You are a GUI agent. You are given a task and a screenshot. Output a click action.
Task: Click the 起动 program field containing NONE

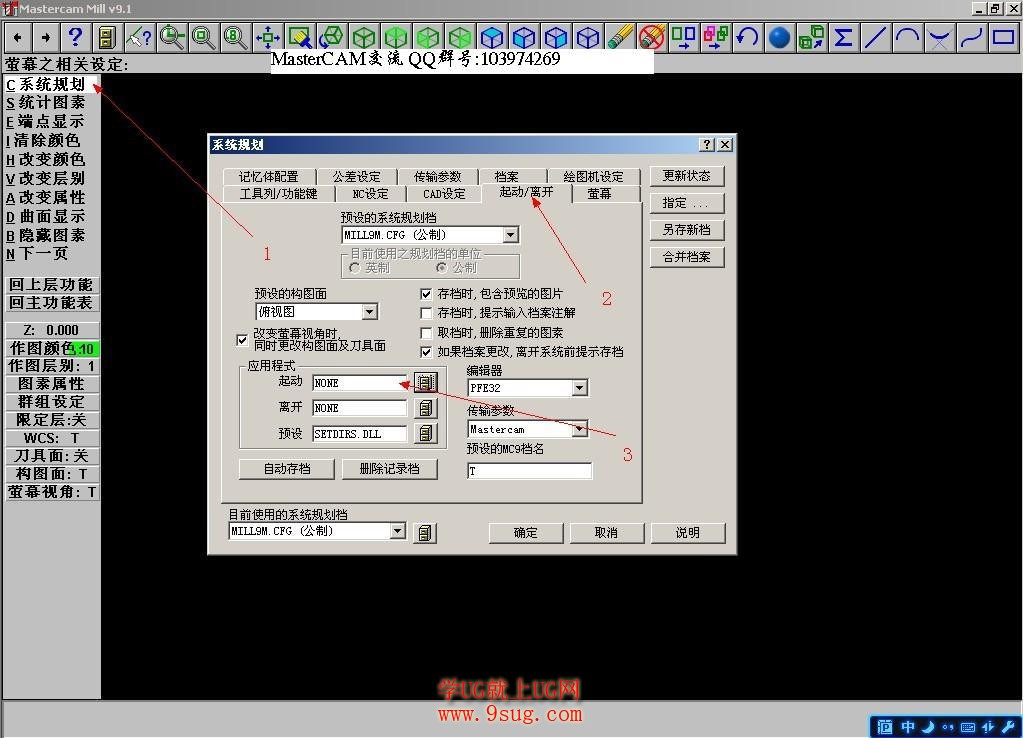click(x=359, y=383)
